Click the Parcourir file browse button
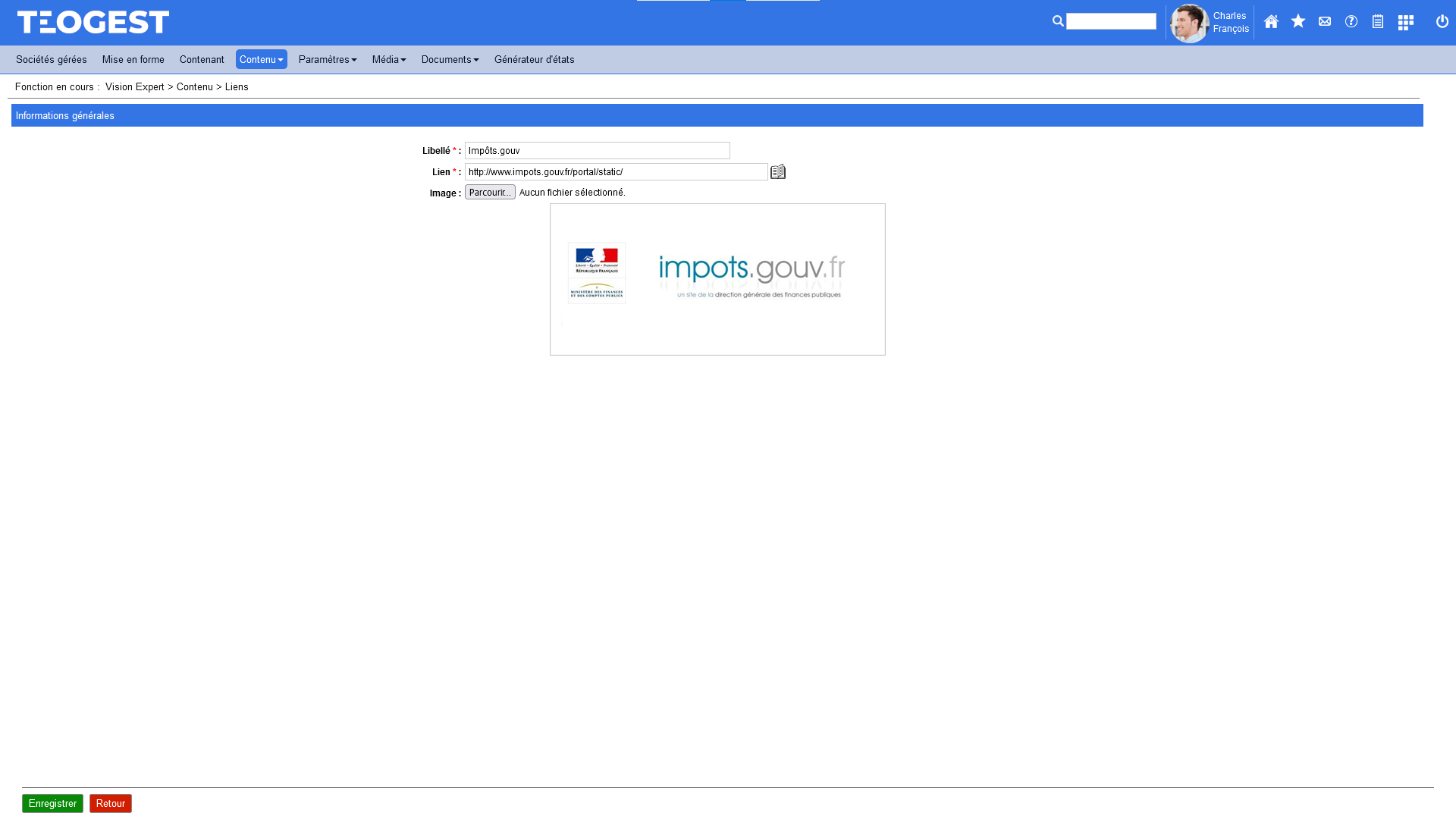 [490, 193]
